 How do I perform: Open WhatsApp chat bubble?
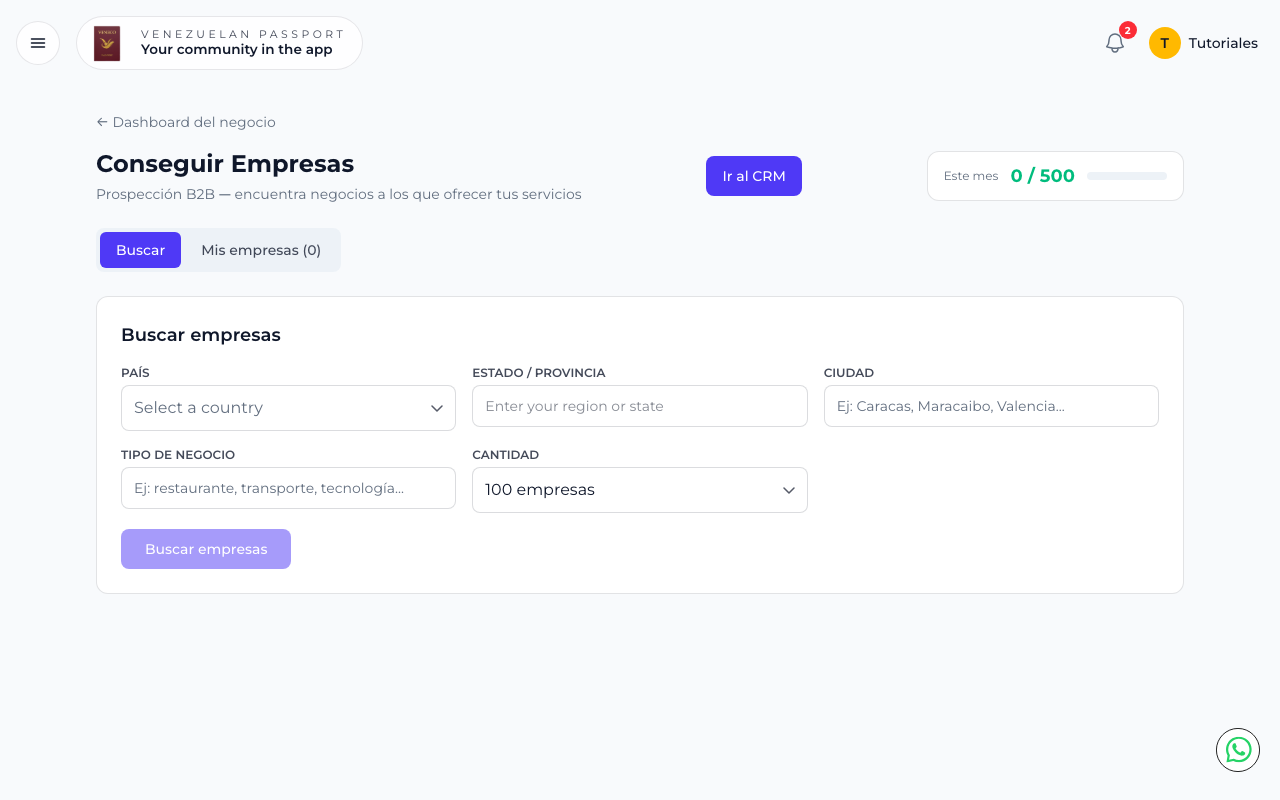tap(1238, 750)
